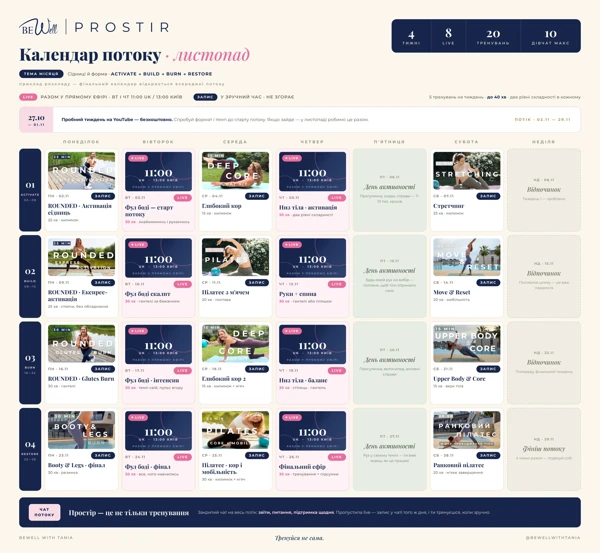Open the 11:00 live tile for 'Фул боді скалпт'
The height and width of the screenshot is (553, 600).
(158, 258)
